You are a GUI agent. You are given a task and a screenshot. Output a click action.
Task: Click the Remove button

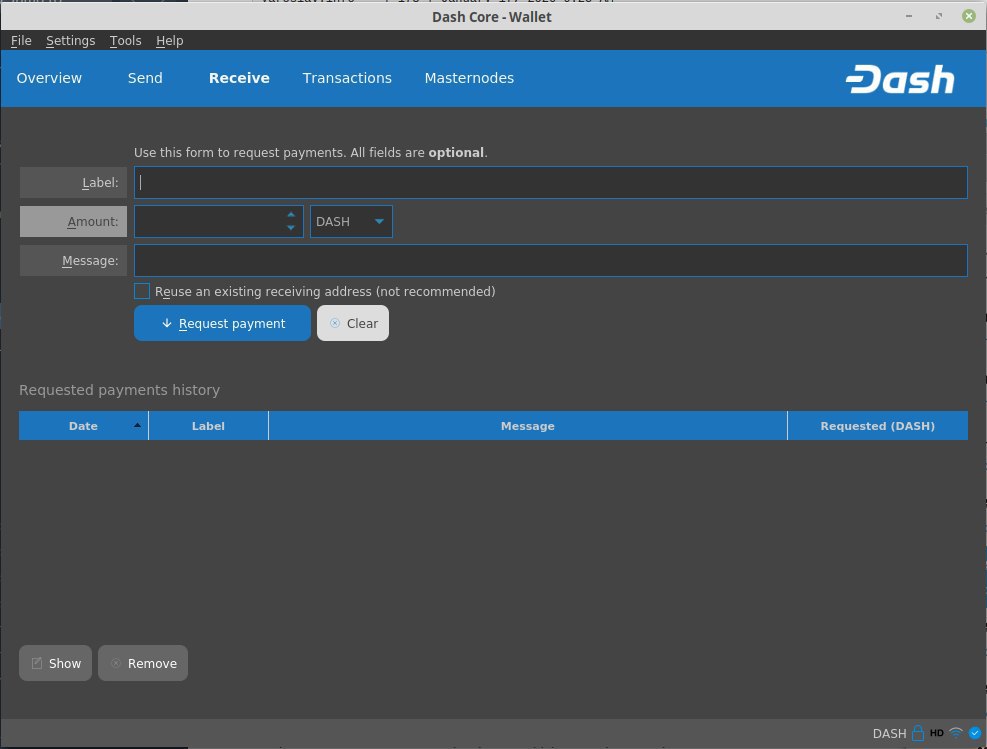click(143, 663)
